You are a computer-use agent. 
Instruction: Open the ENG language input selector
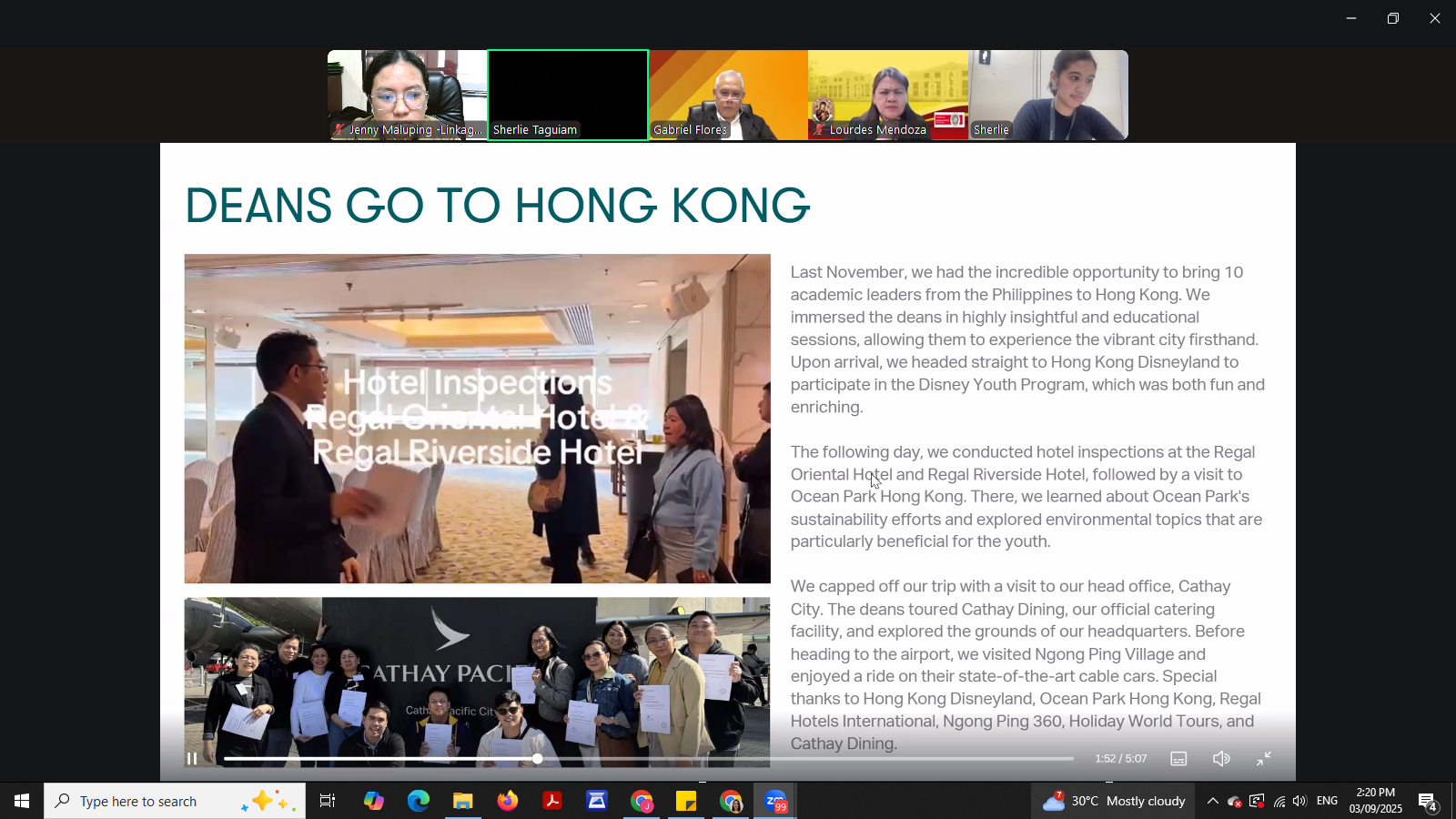tap(1327, 801)
